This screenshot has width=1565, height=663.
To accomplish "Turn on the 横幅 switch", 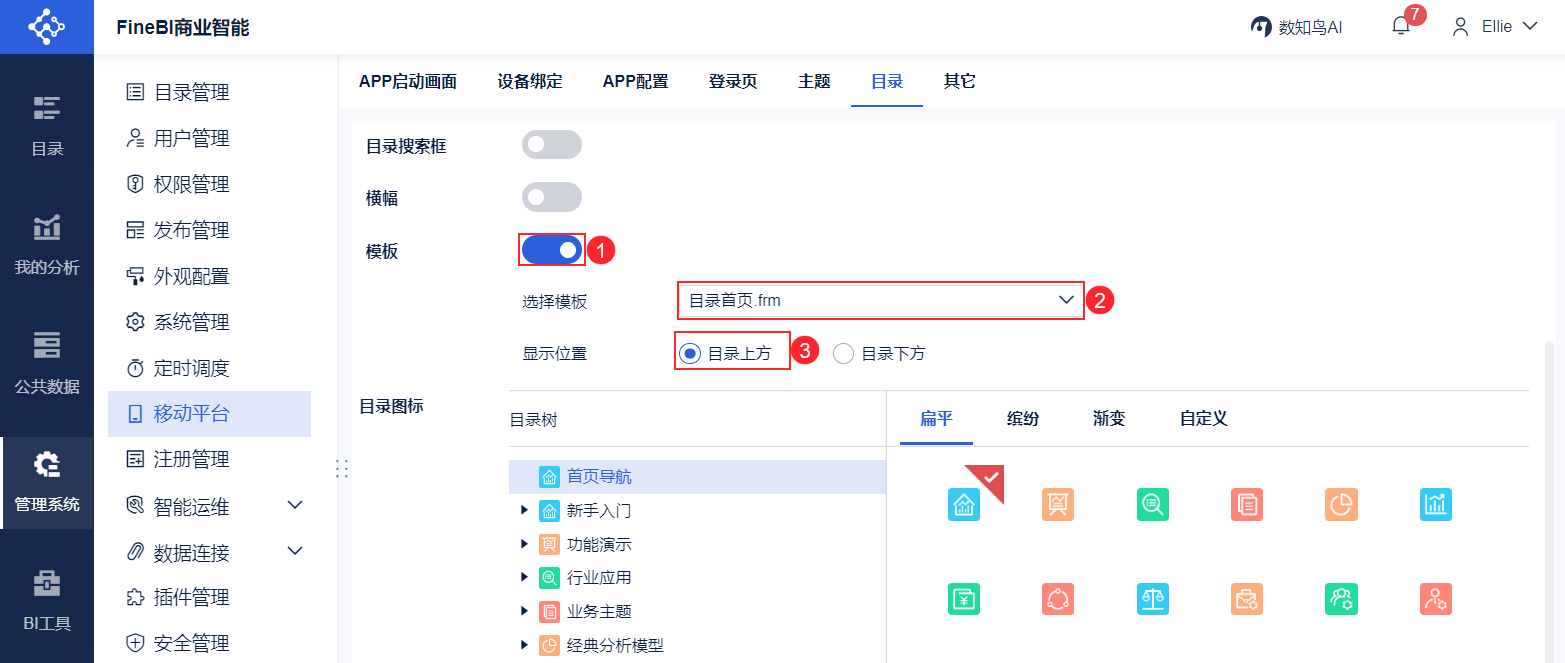I will pos(551,197).
